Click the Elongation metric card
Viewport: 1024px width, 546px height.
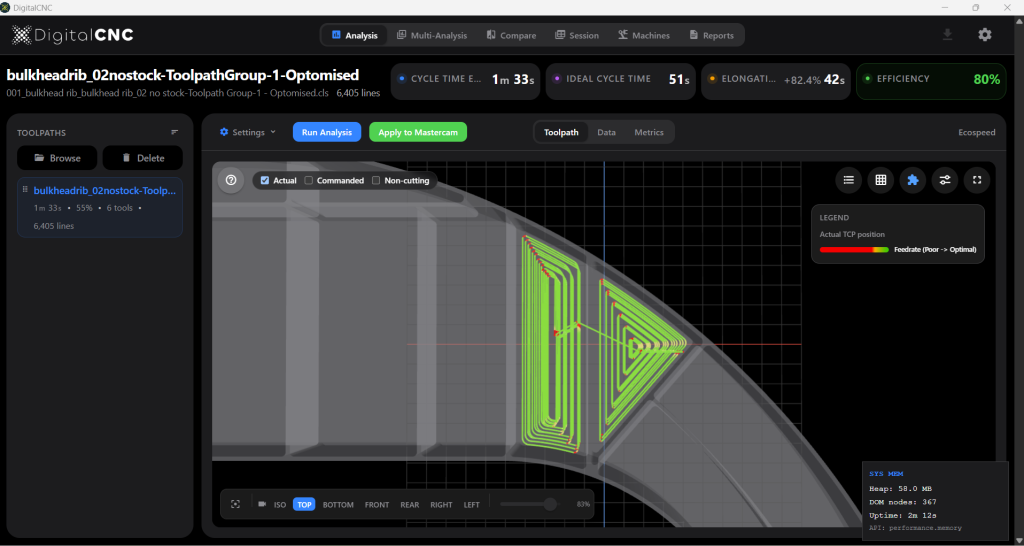tap(776, 81)
